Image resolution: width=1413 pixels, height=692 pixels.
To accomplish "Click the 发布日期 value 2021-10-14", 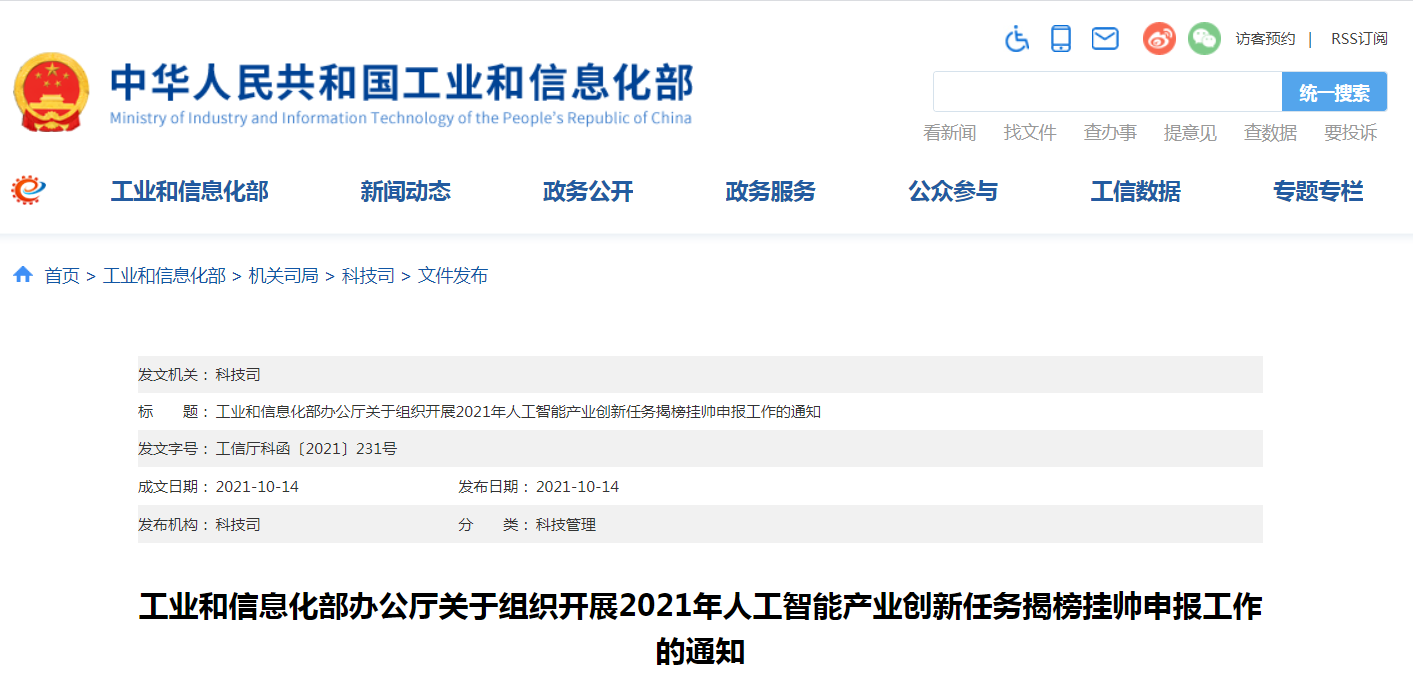I will pyautogui.click(x=577, y=487).
